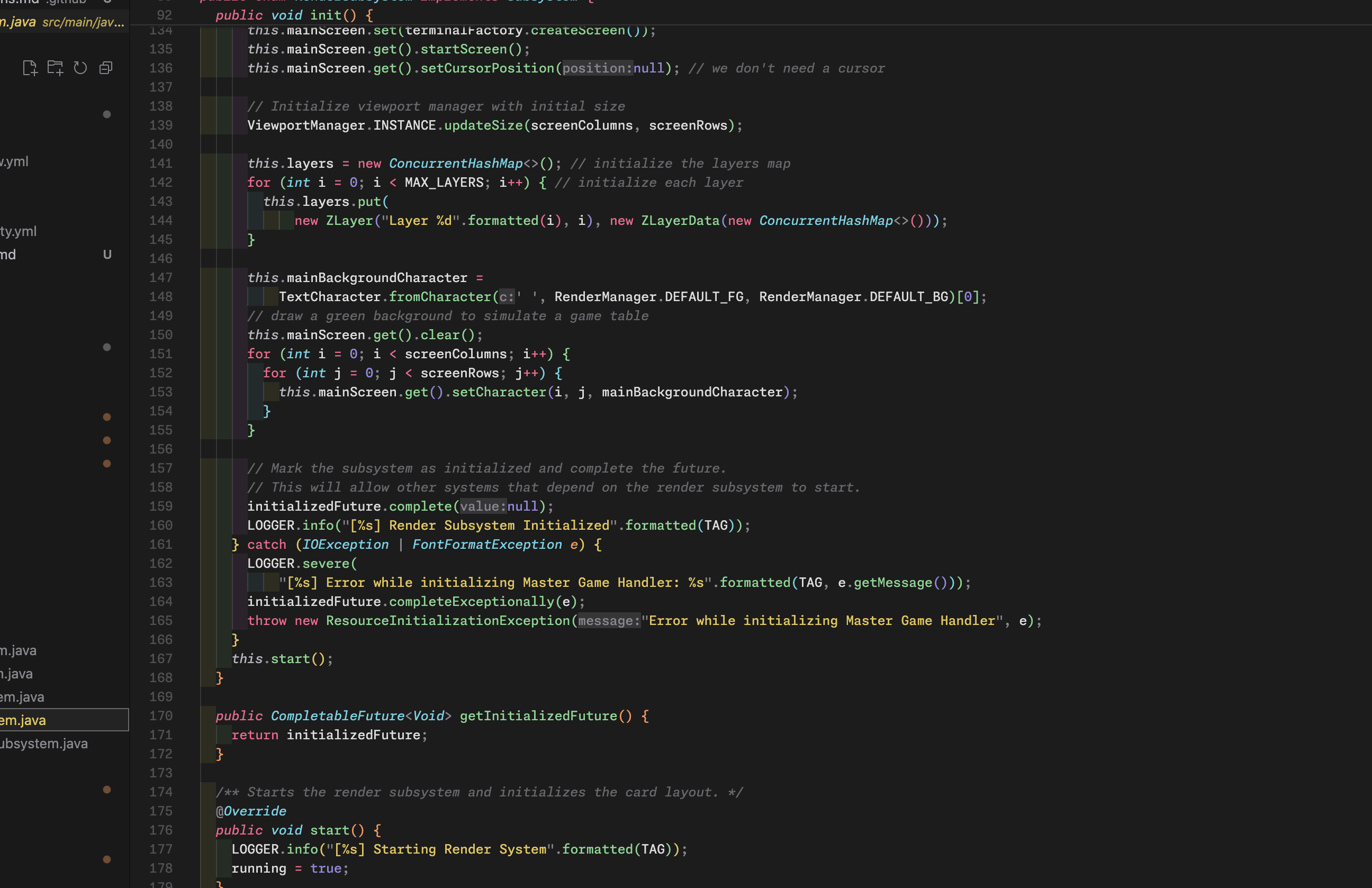Click getMessage call on line 163

click(x=892, y=582)
